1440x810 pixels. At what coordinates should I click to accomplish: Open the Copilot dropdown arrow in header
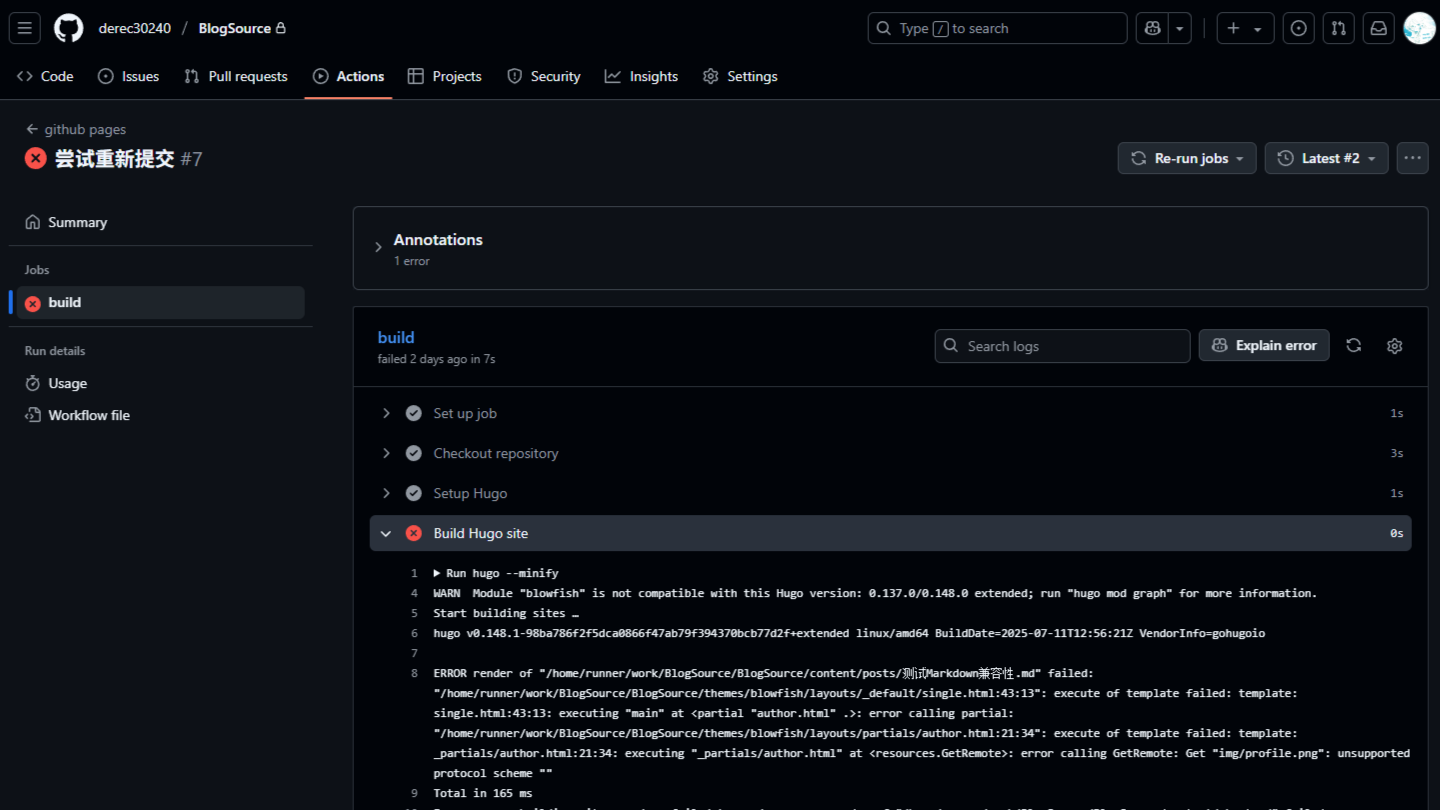click(x=1180, y=28)
